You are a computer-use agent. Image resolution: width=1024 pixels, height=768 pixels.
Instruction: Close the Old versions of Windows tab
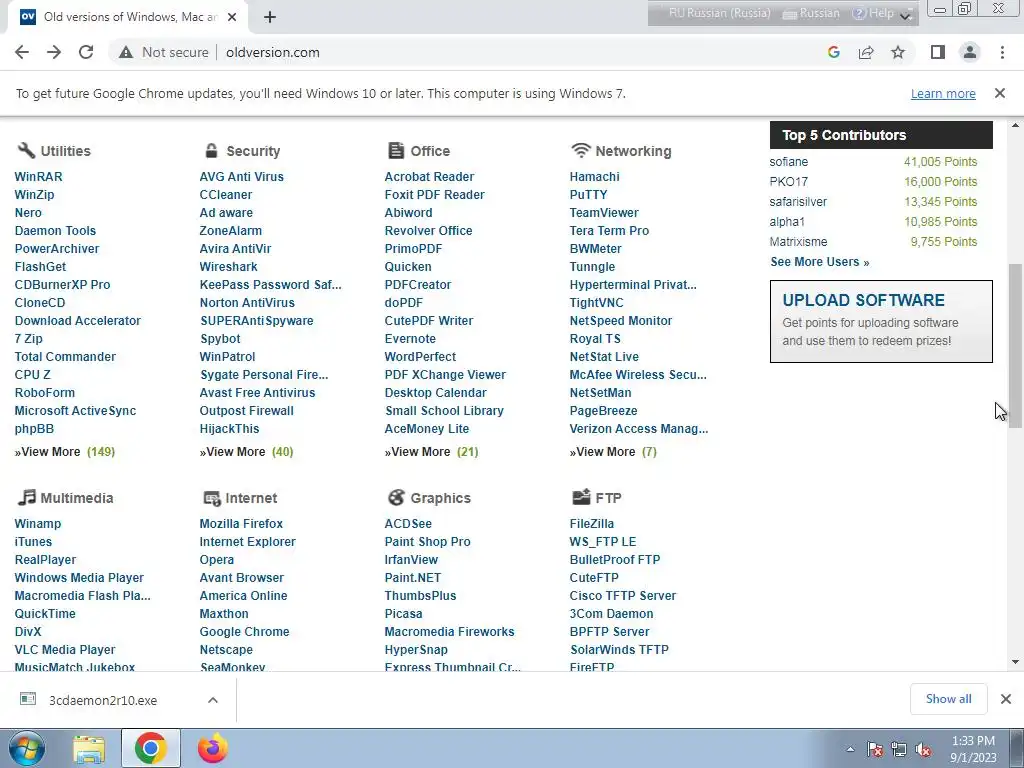click(x=232, y=18)
